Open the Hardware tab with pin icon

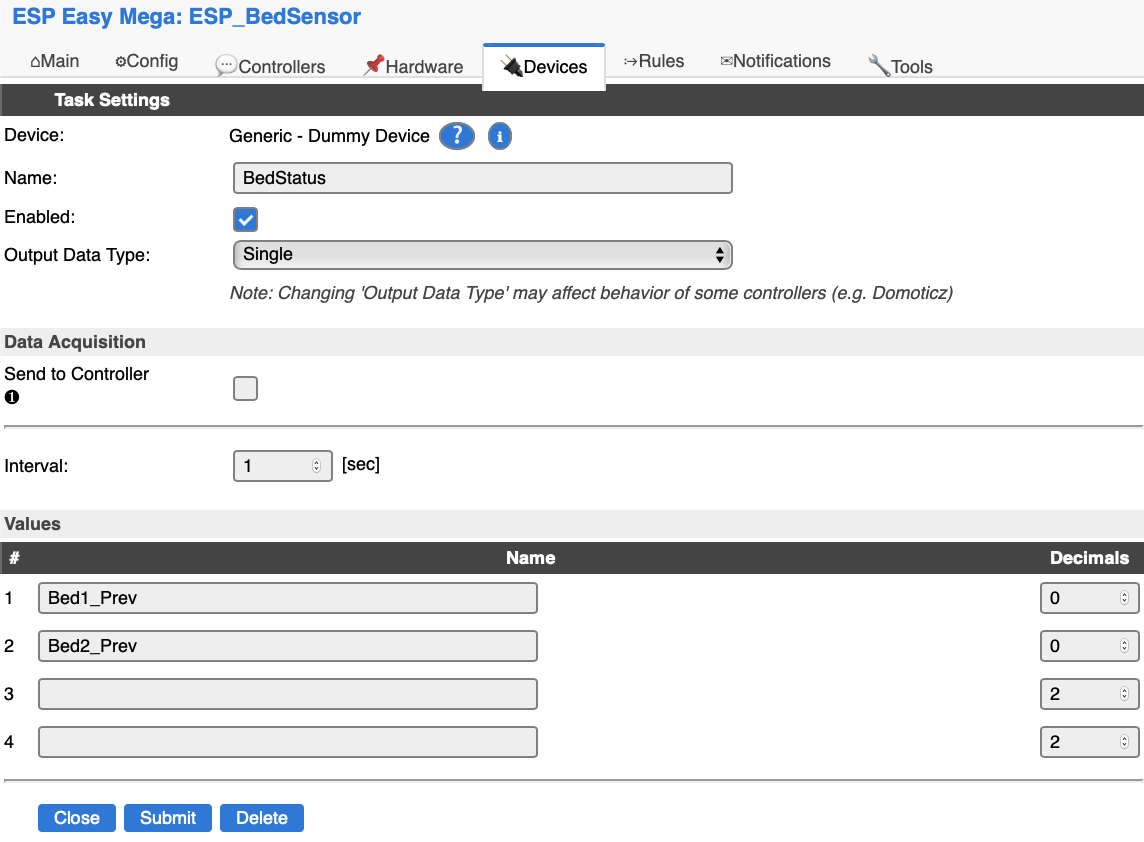tap(413, 66)
